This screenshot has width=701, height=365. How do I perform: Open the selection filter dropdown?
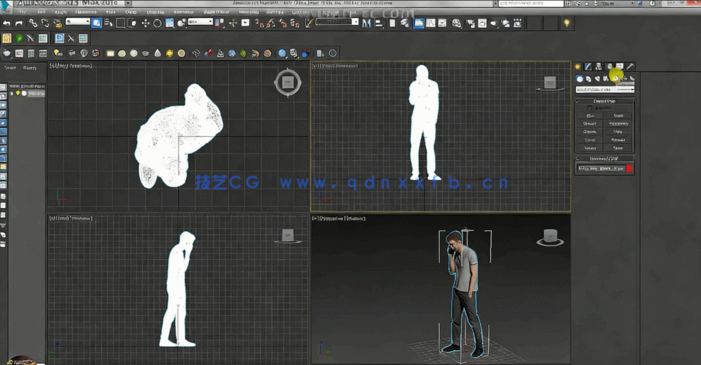tap(78, 21)
